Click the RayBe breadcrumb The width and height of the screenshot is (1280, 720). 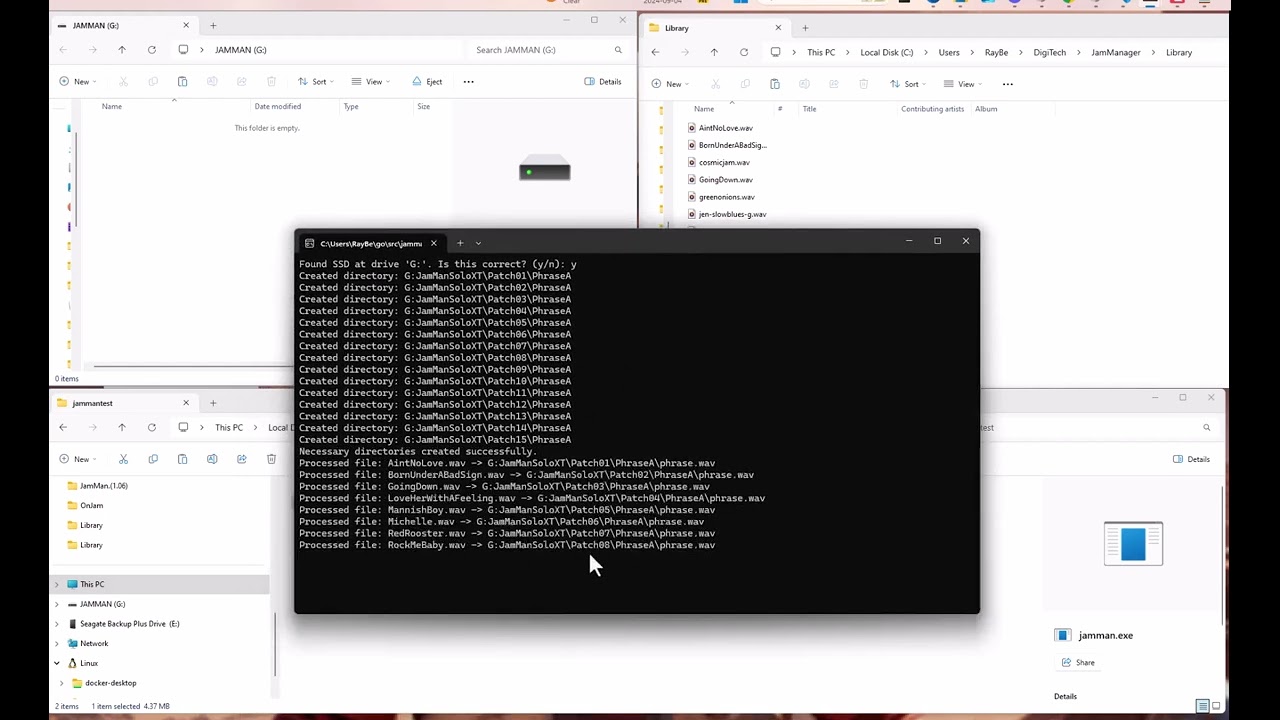996,52
